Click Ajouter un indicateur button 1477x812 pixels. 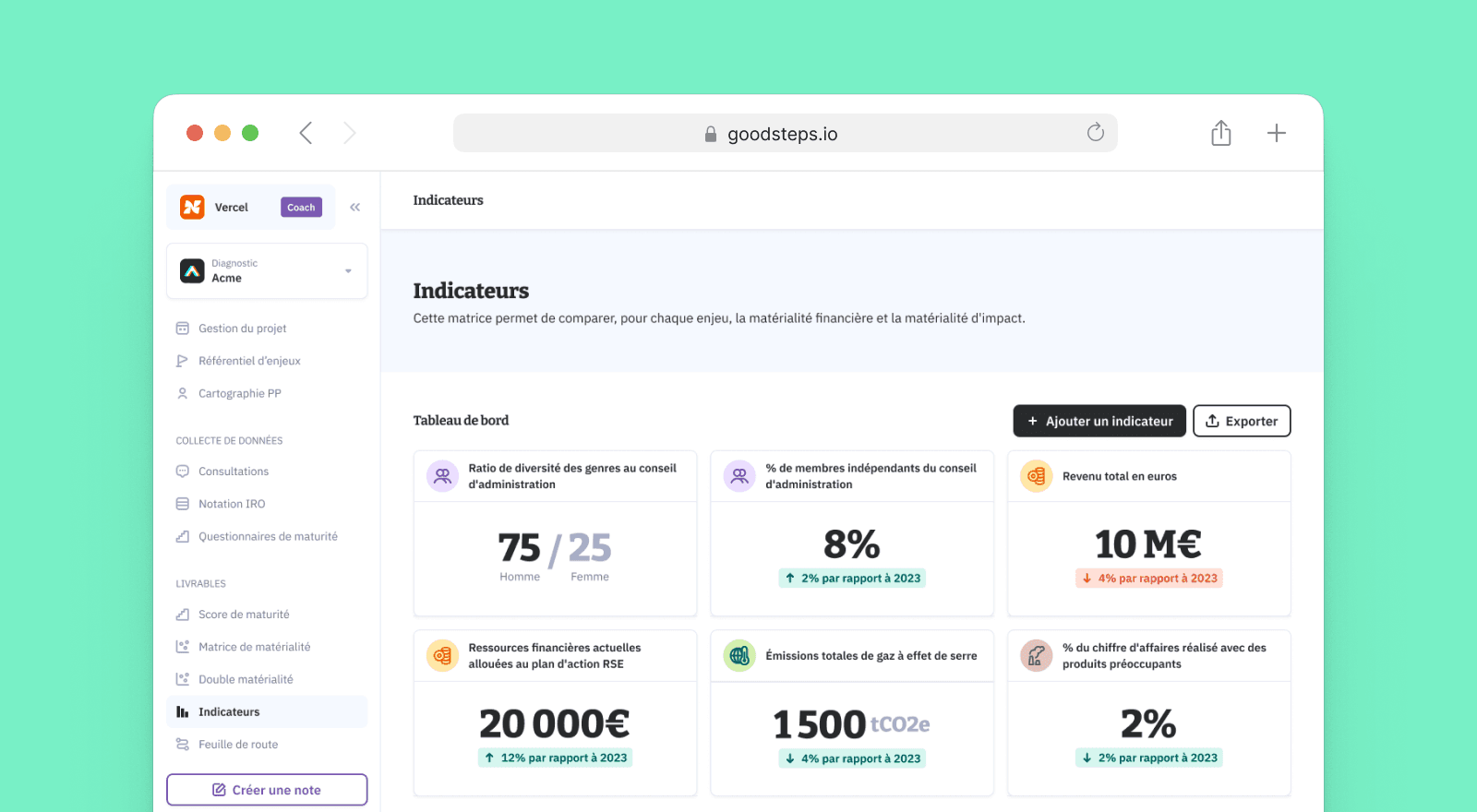[1099, 421]
